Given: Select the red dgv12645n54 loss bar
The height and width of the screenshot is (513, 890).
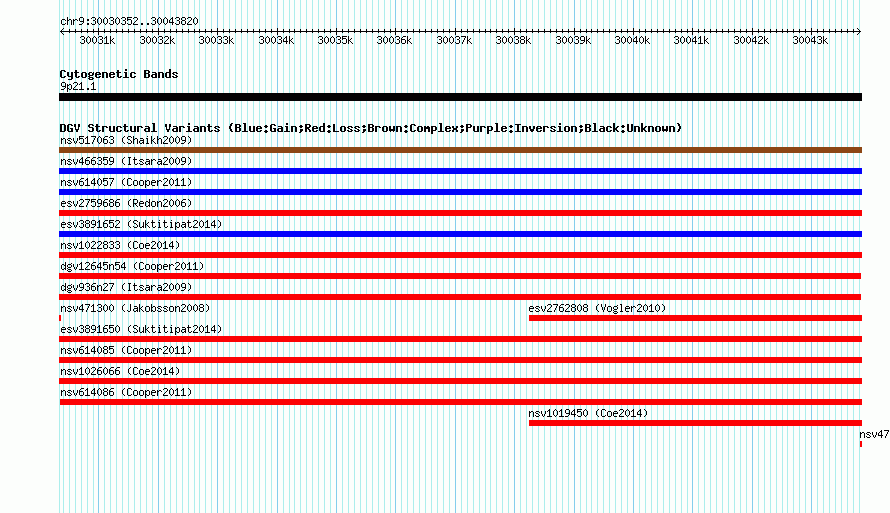Looking at the screenshot, I should click(x=460, y=276).
